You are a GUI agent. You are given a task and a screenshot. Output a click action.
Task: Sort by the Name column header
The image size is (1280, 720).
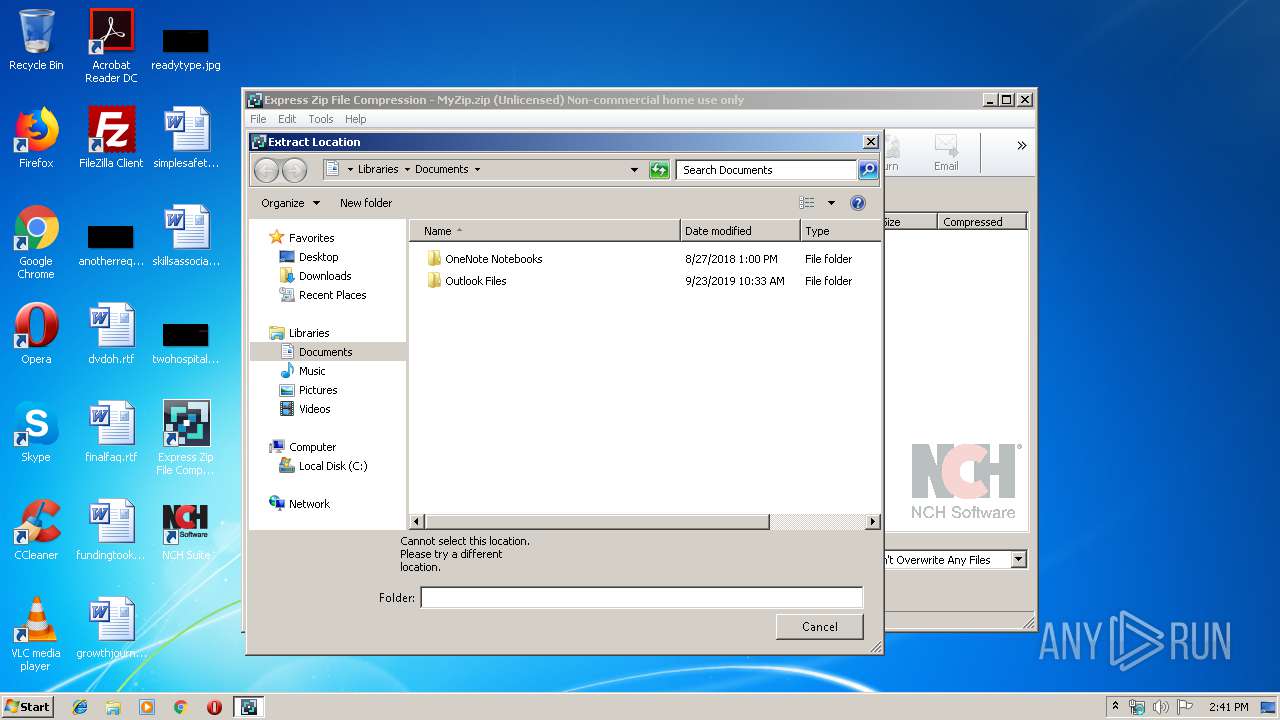544,231
